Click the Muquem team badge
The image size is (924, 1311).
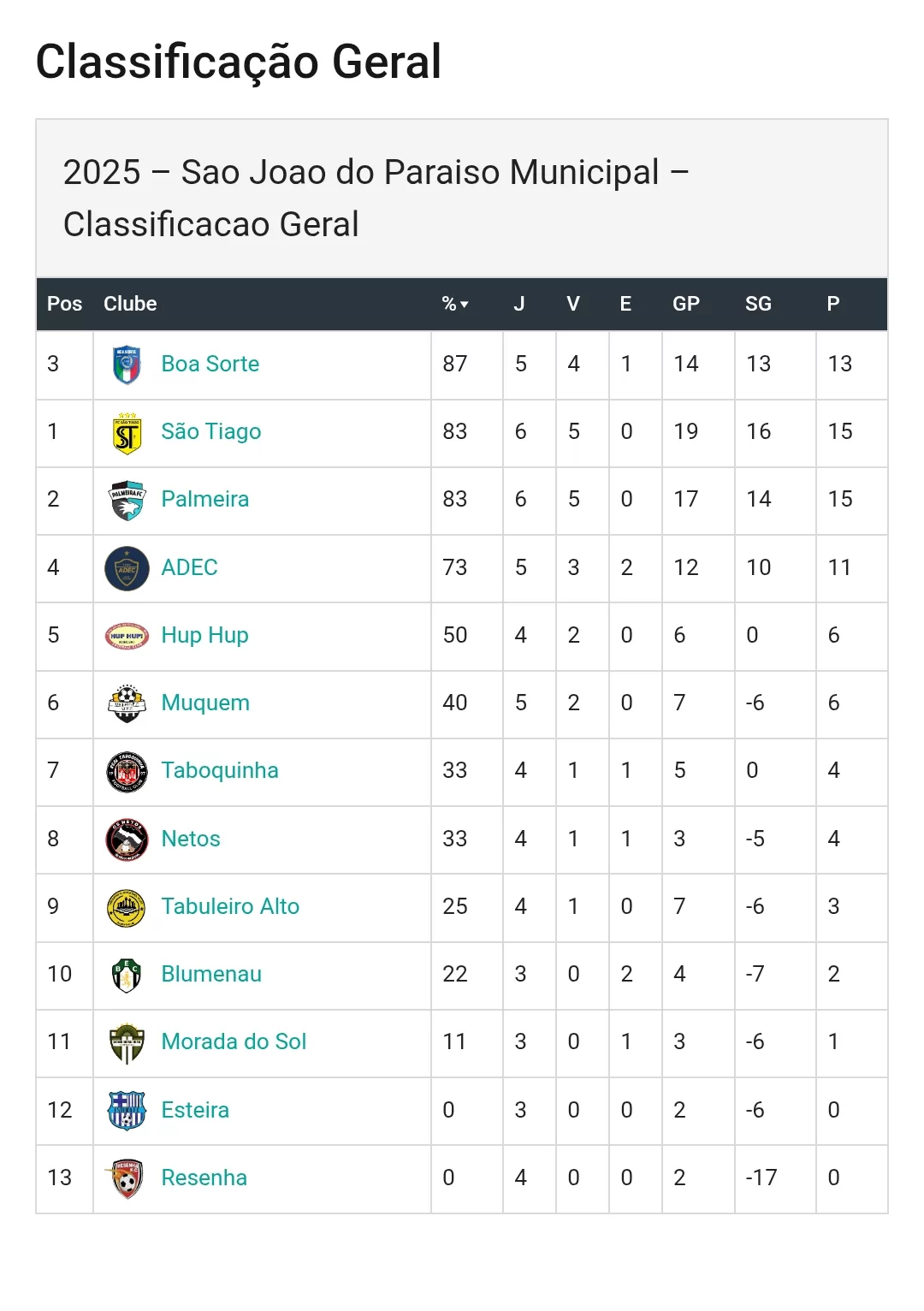(x=127, y=703)
